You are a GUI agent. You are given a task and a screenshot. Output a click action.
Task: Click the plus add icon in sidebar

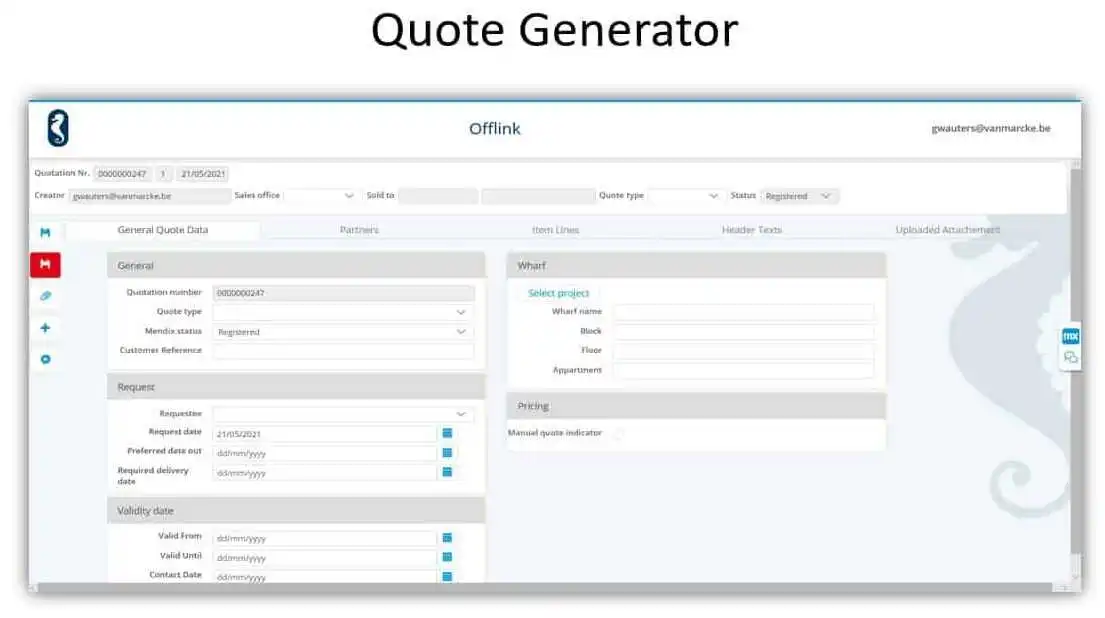pyautogui.click(x=45, y=328)
